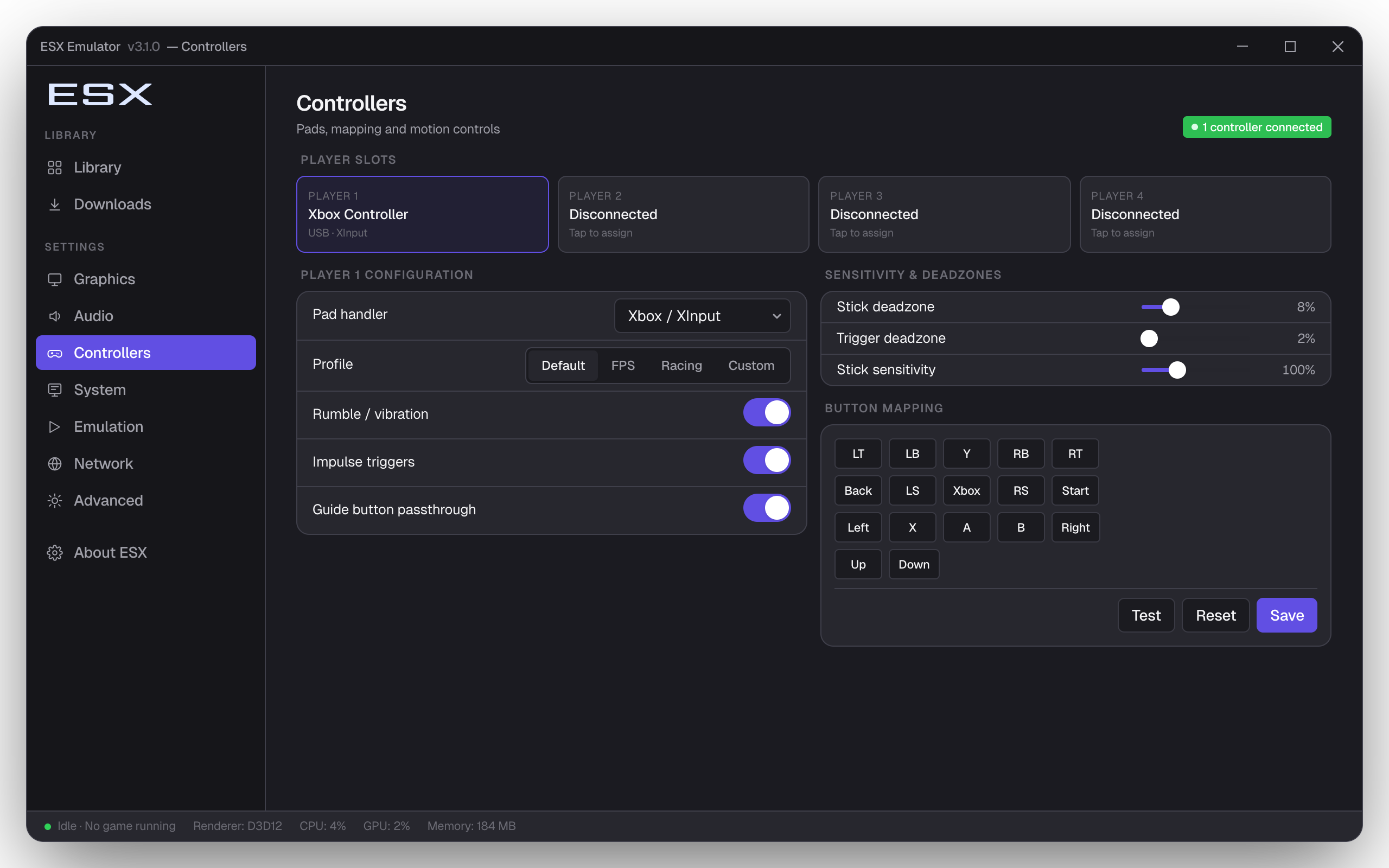Screen dimensions: 1389x868
Task: Disable Rumble / vibration toggle
Action: tap(766, 413)
